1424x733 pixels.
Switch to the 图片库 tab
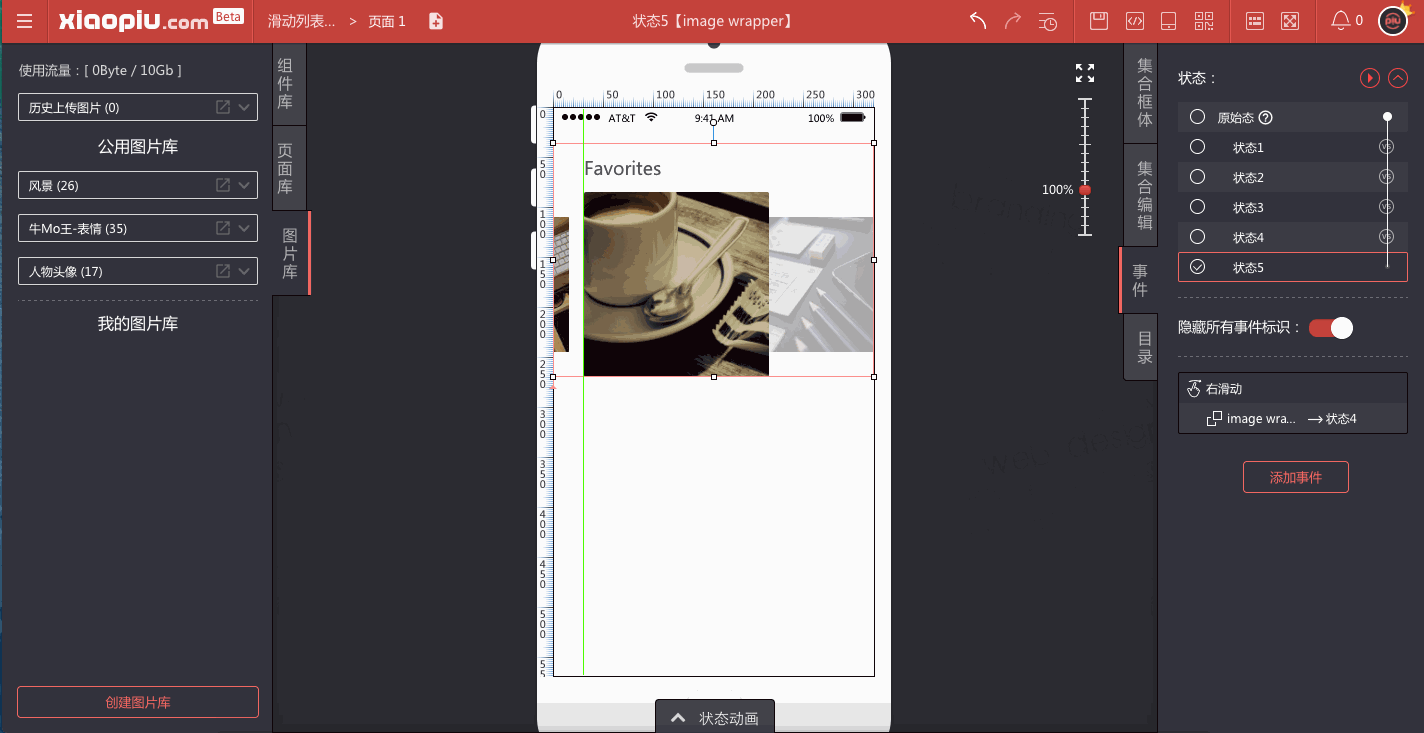point(290,253)
